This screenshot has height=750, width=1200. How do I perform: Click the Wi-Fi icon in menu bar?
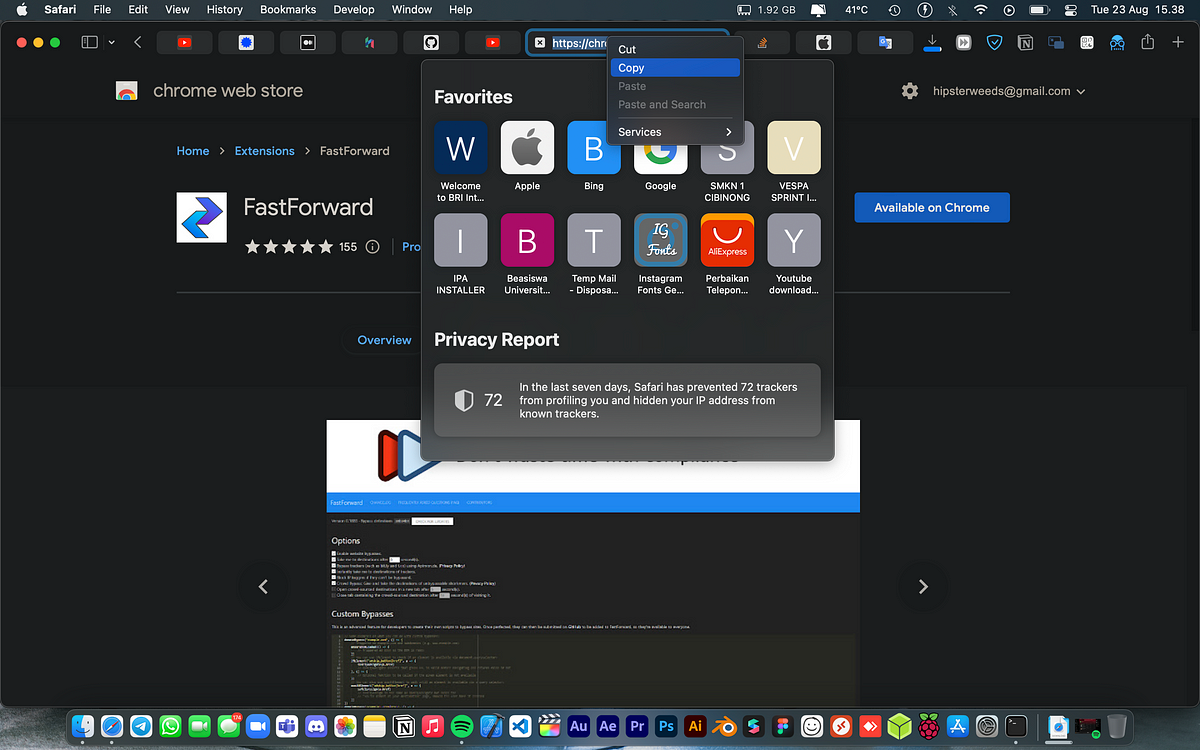tap(981, 9)
